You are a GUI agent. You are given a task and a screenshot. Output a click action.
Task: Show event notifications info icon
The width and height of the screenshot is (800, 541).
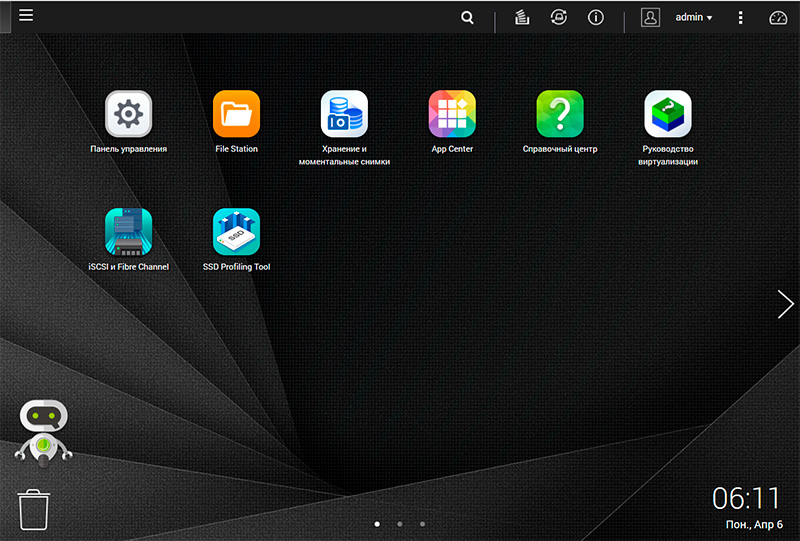click(596, 18)
